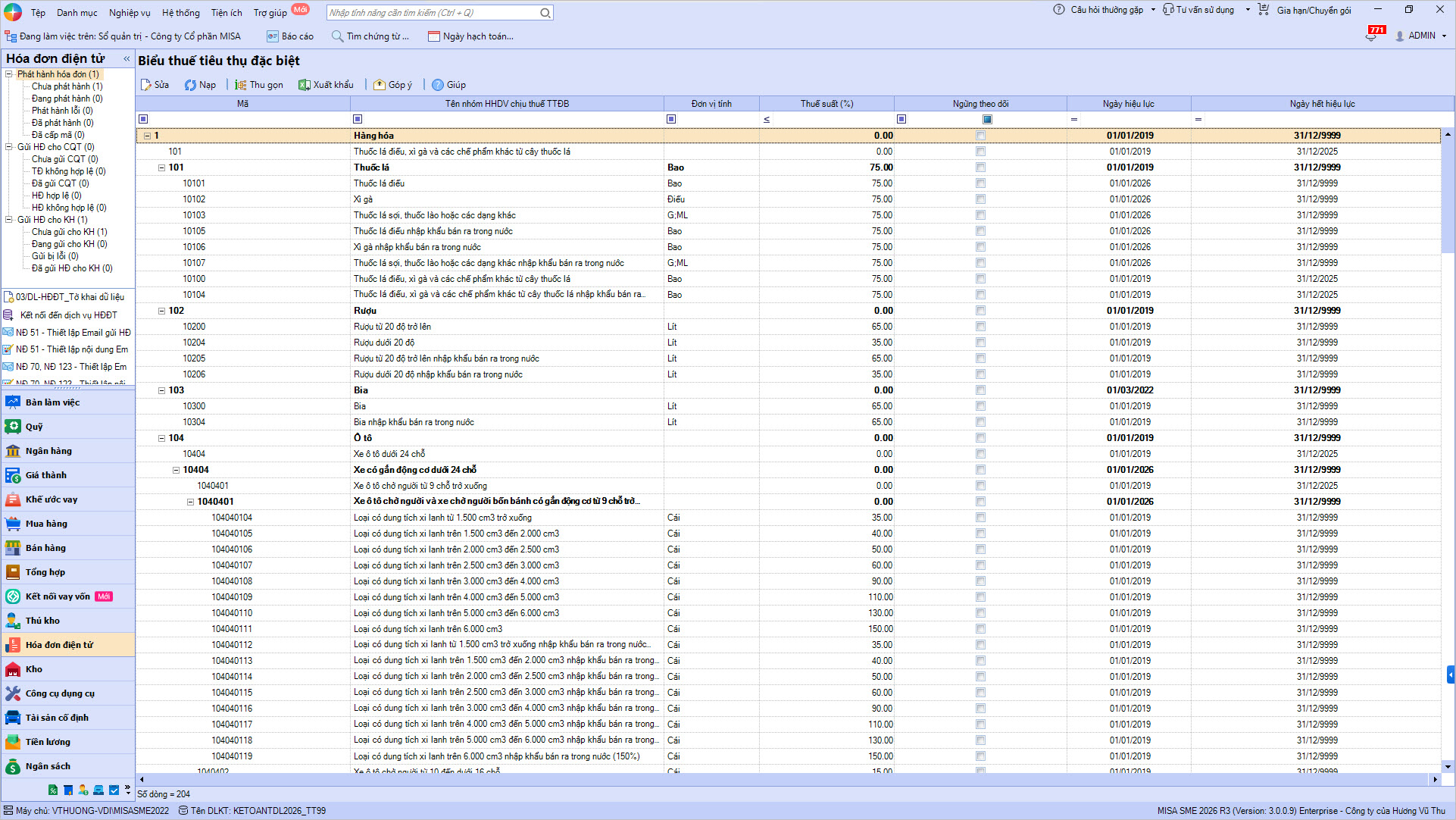Open the ADMIN user dropdown
1456x820 pixels.
pos(1422,36)
